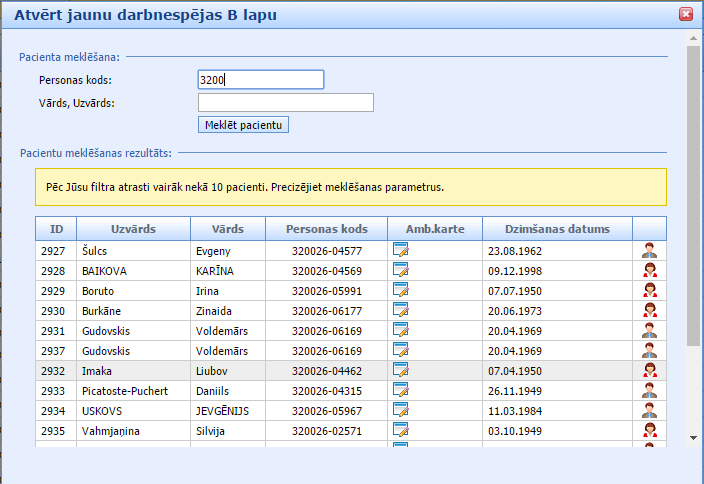
Task: Select person icon in row ID 2931
Action: tap(649, 330)
